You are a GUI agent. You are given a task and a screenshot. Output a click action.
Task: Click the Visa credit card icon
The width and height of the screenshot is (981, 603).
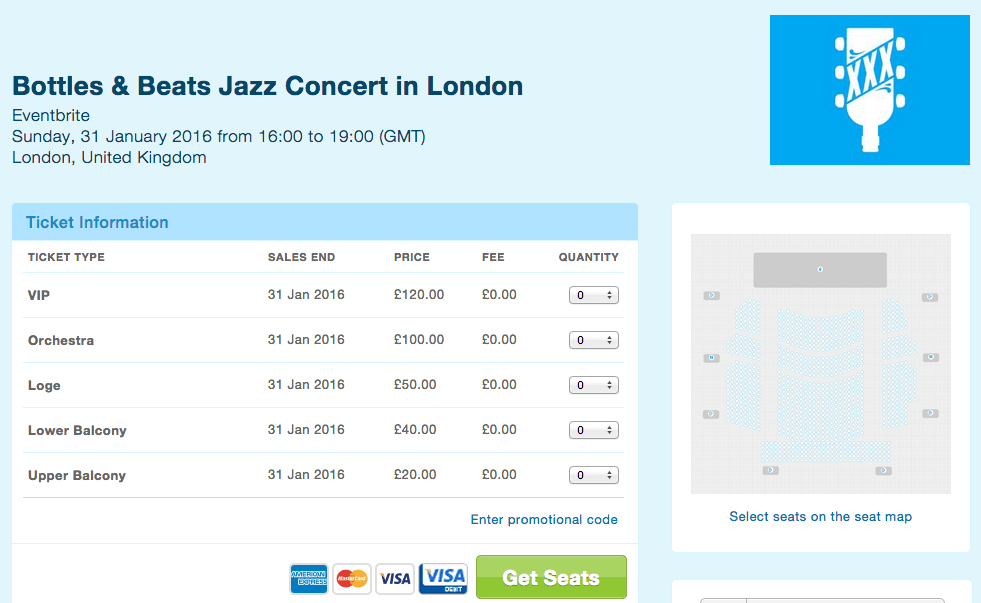395,579
